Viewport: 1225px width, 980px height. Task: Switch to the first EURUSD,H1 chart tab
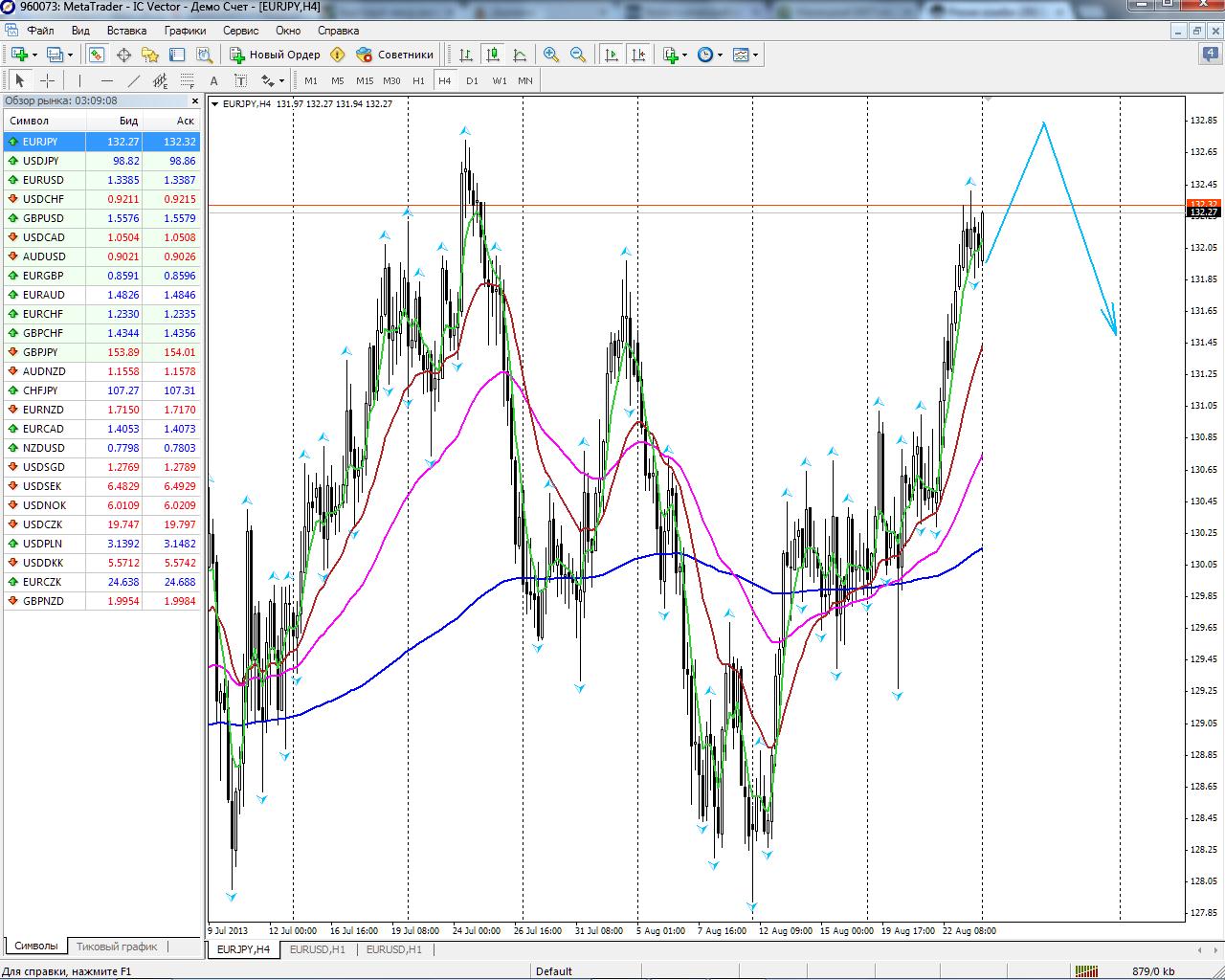(317, 949)
